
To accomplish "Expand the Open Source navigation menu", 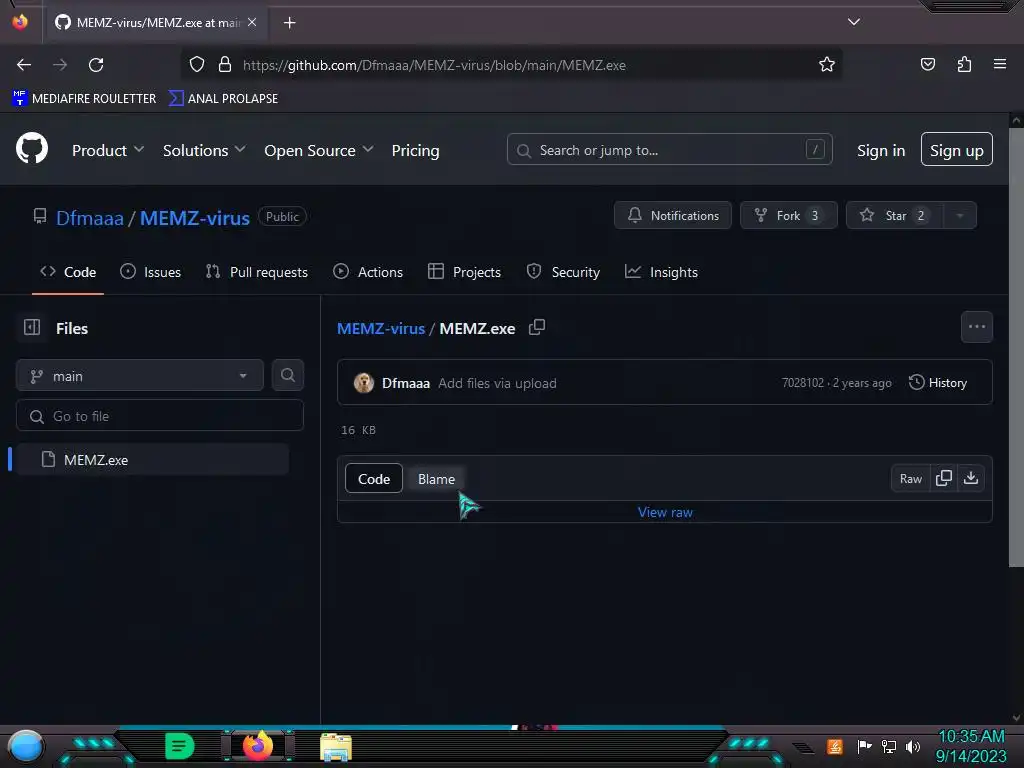I will click(x=319, y=150).
